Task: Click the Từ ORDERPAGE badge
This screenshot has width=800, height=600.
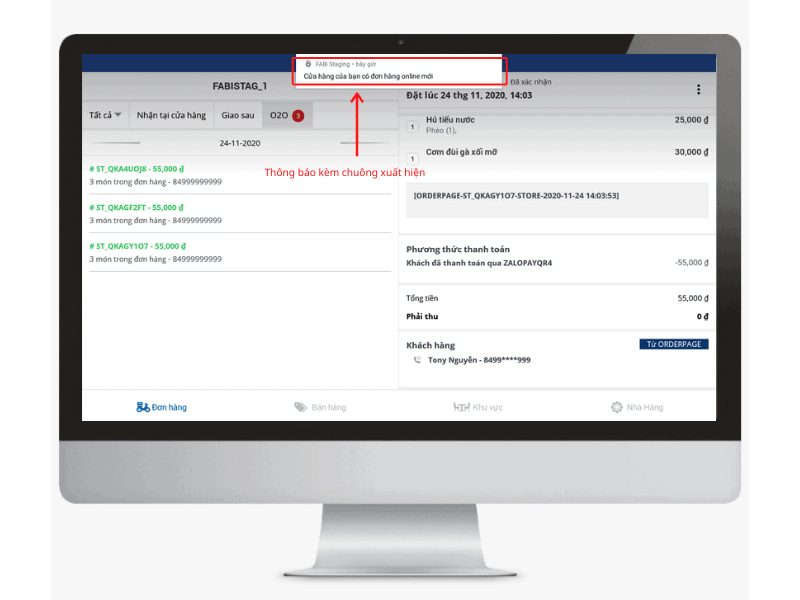Action: (674, 344)
